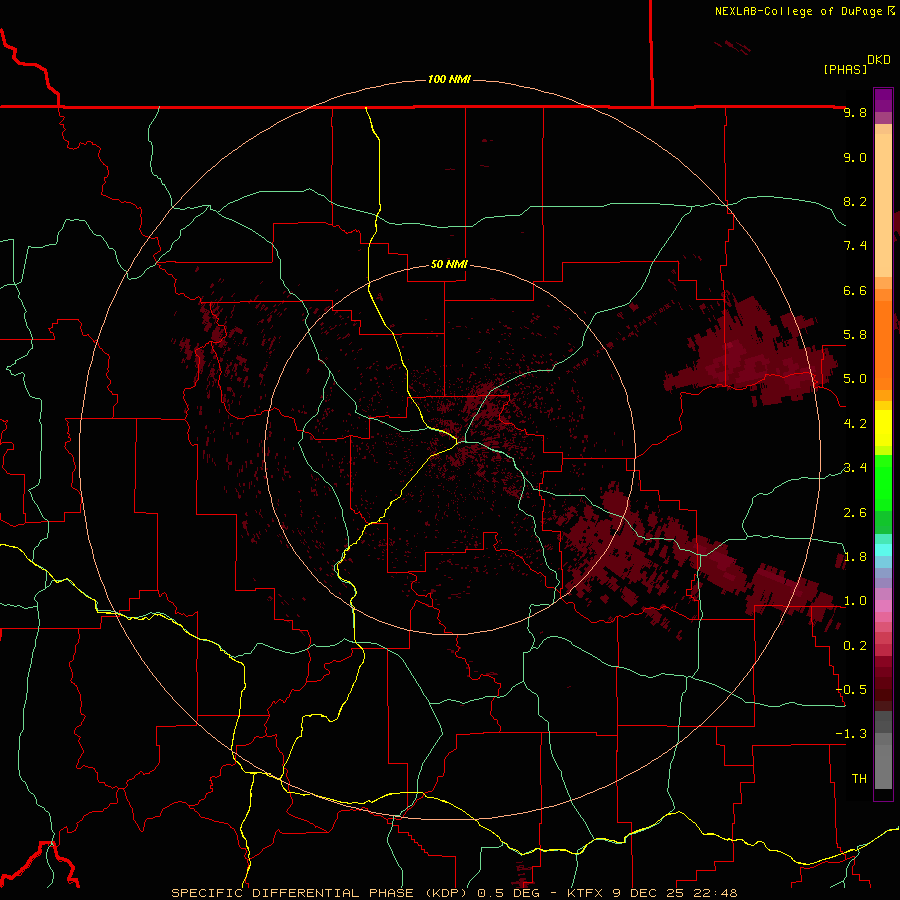Pick the yellow segment of color bar
The width and height of the screenshot is (900, 900).
click(883, 428)
